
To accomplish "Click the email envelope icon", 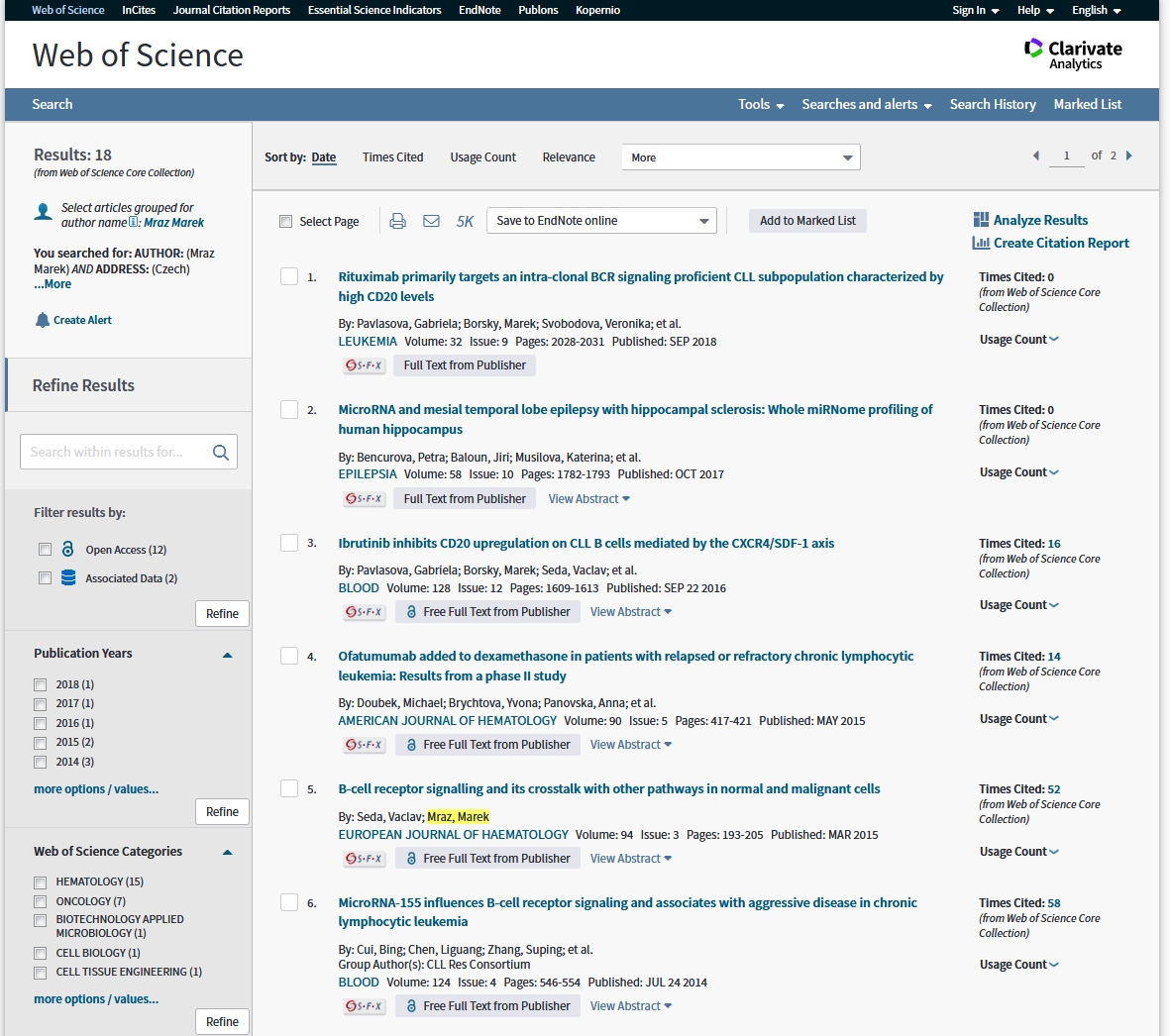I will tap(431, 221).
